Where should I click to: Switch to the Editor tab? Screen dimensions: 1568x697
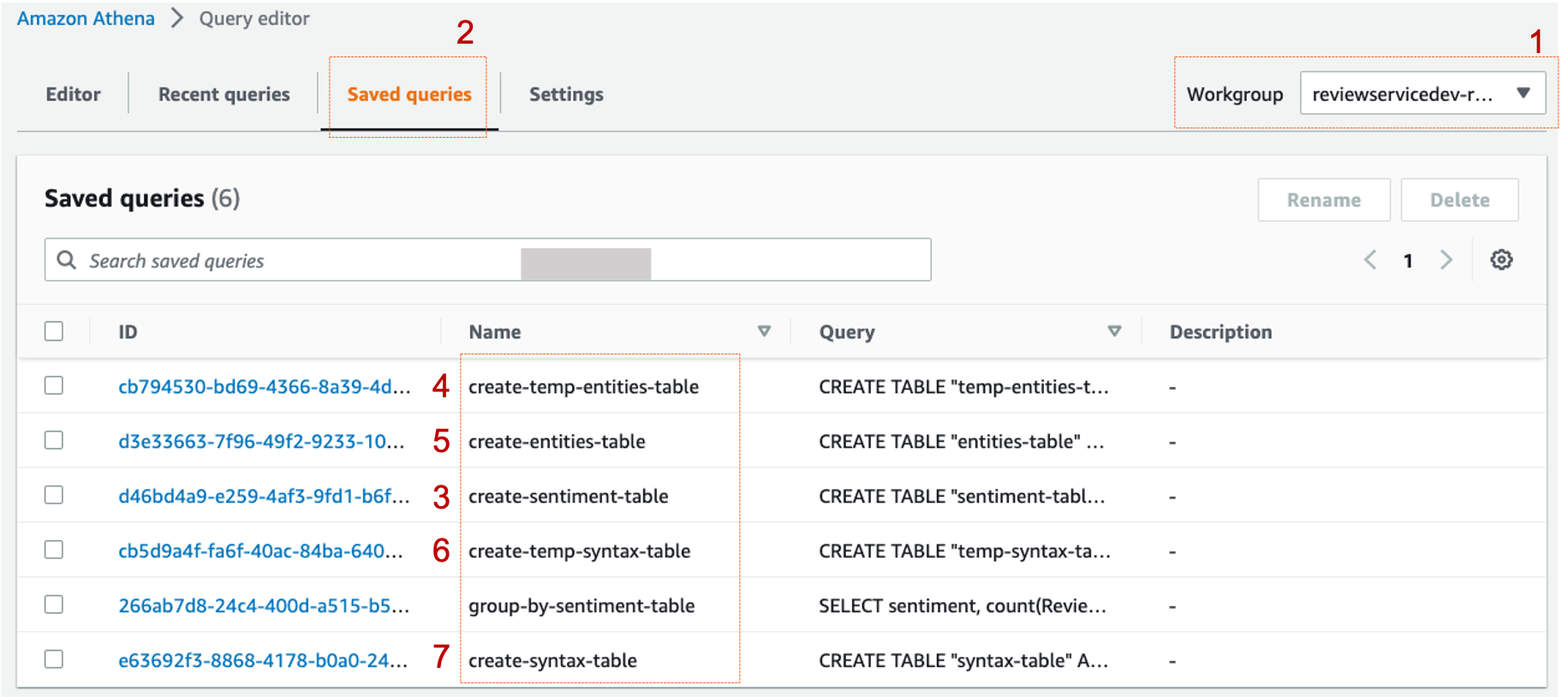[x=73, y=94]
